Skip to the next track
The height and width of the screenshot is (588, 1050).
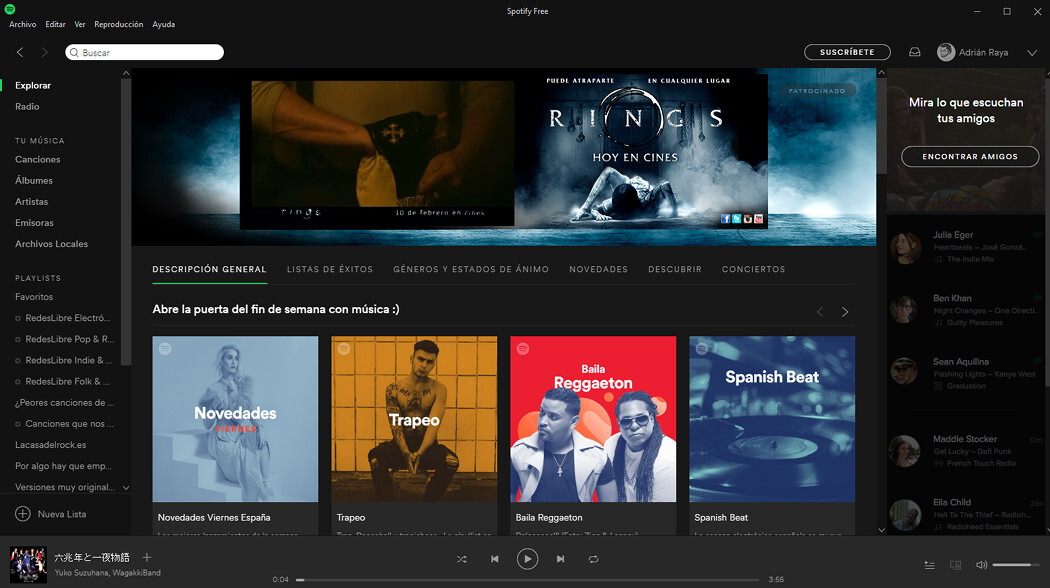pos(560,559)
